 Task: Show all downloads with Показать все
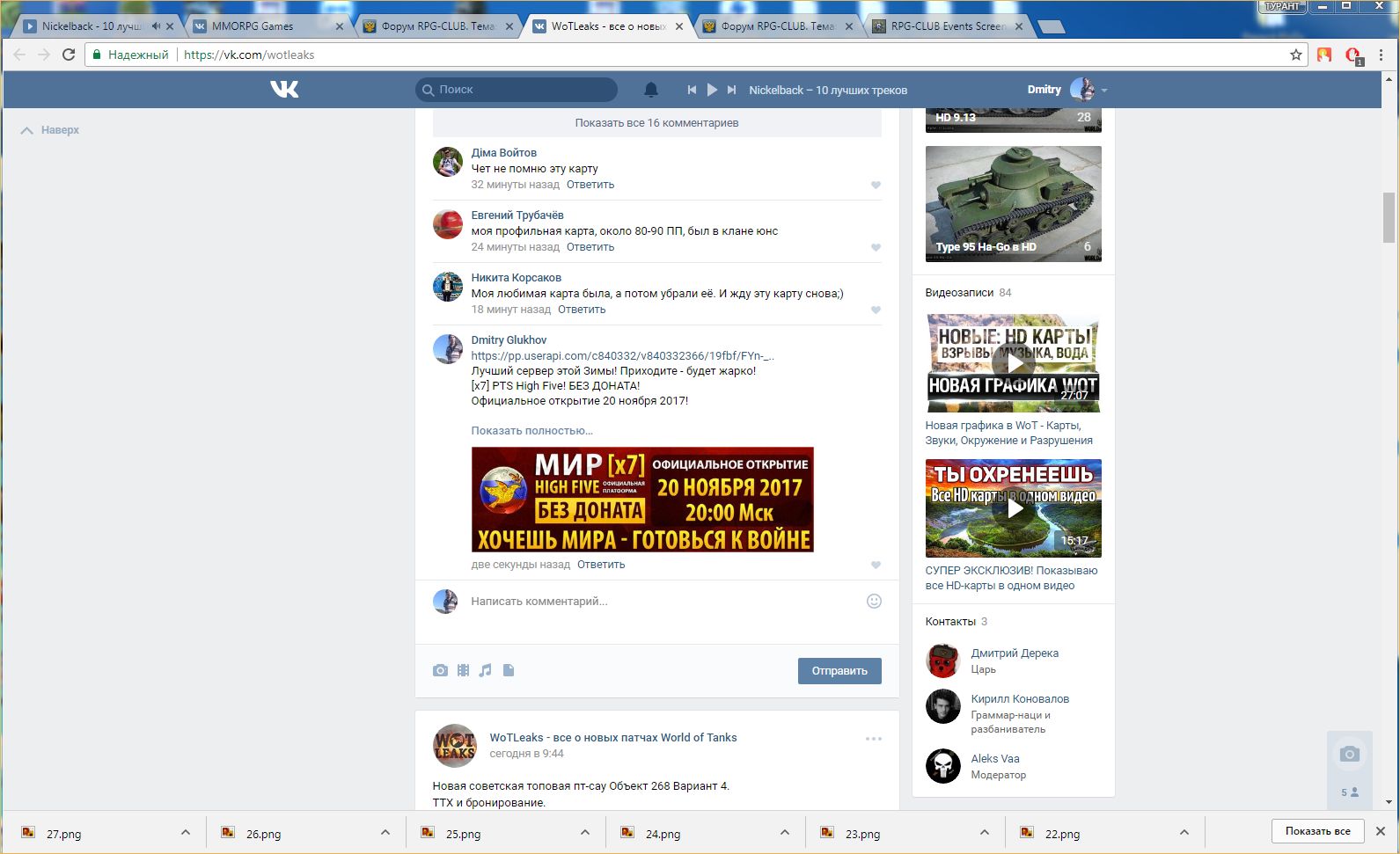(x=1317, y=831)
